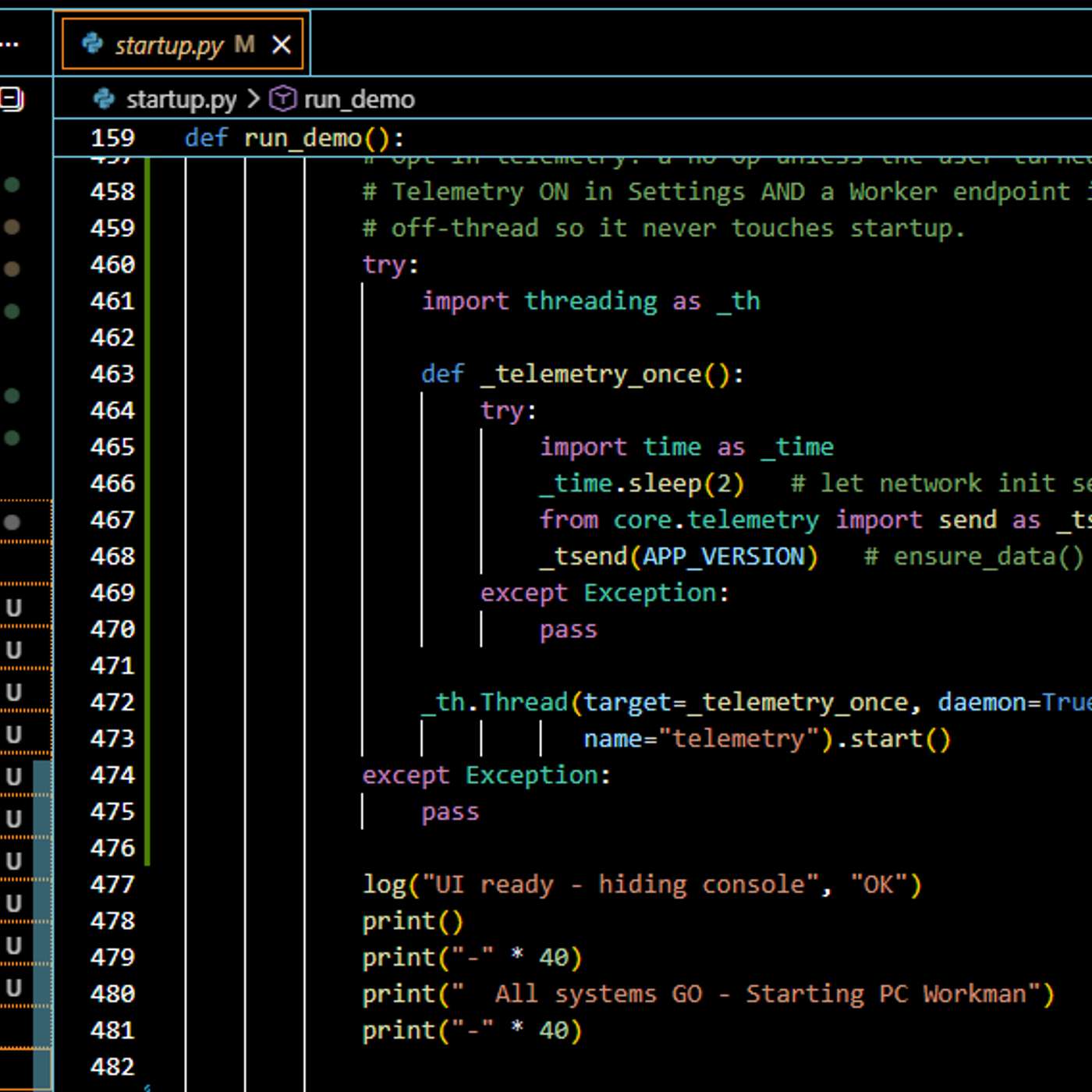This screenshot has width=1092, height=1092.
Task: Click 'except Exception:' on line 469
Action: tap(605, 593)
